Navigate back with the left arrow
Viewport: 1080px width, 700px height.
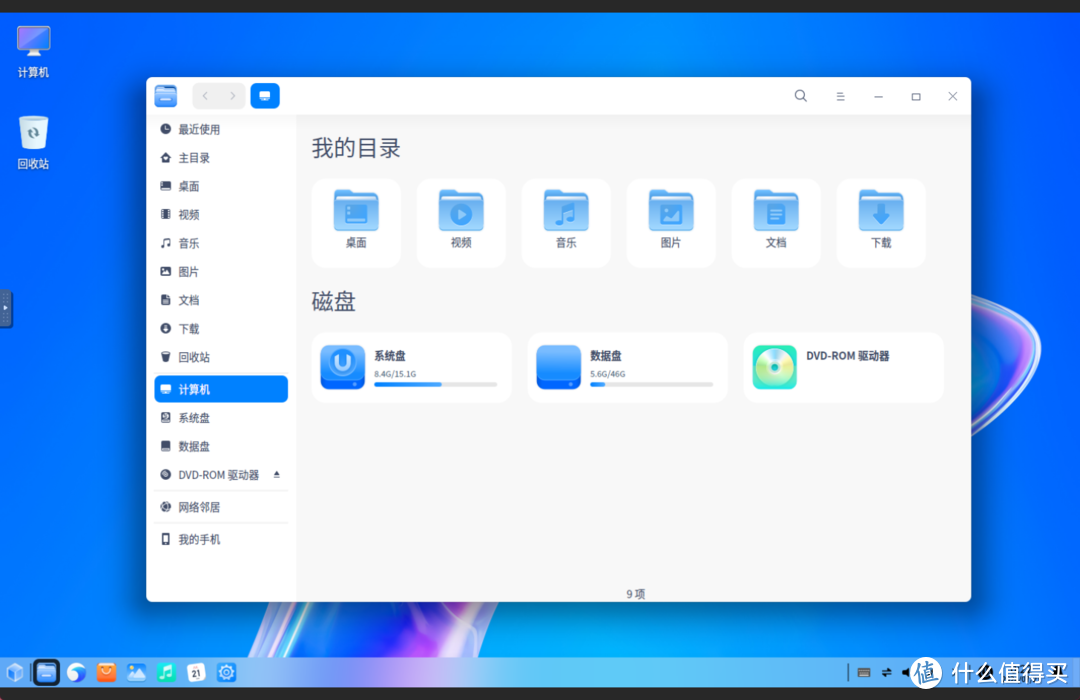click(x=203, y=95)
